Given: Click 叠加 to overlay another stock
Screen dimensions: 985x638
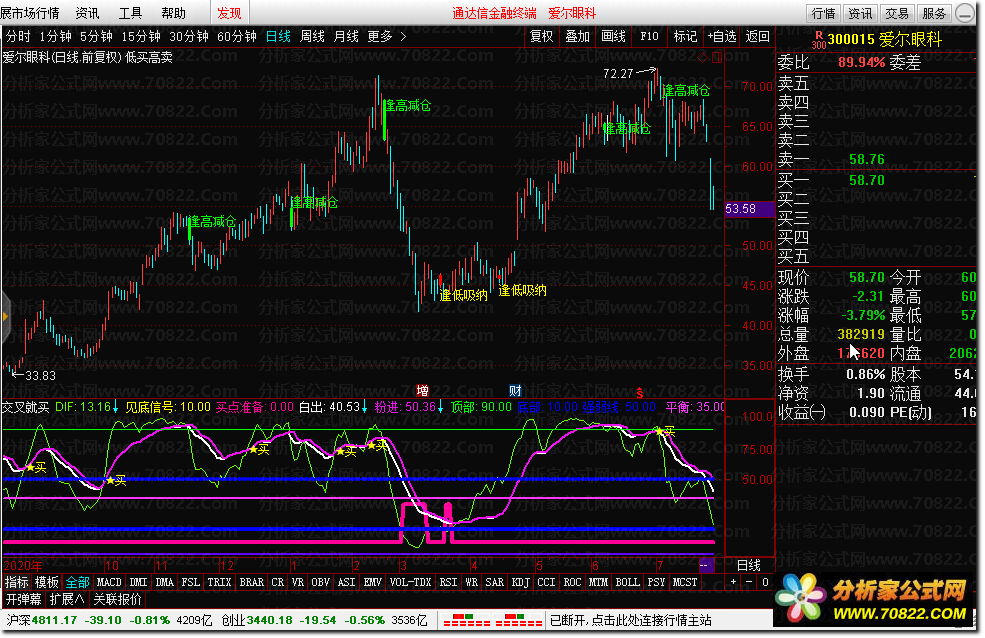Looking at the screenshot, I should pyautogui.click(x=577, y=36).
